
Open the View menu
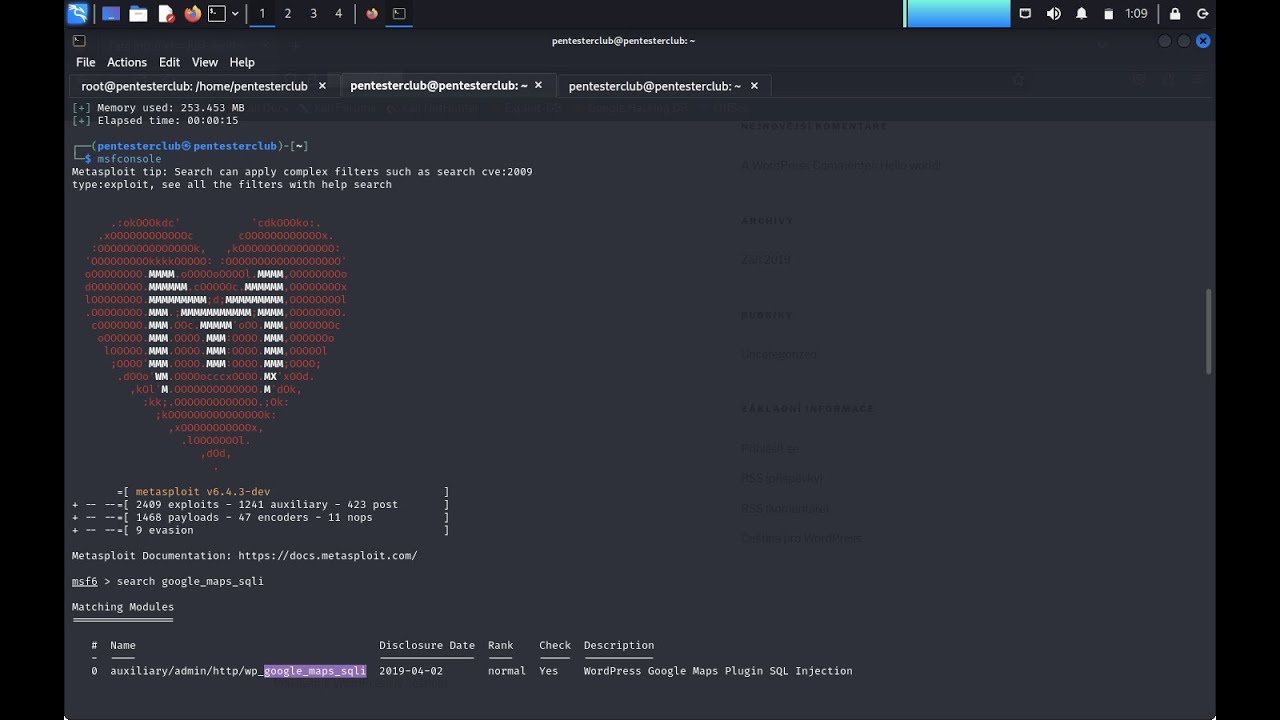205,62
